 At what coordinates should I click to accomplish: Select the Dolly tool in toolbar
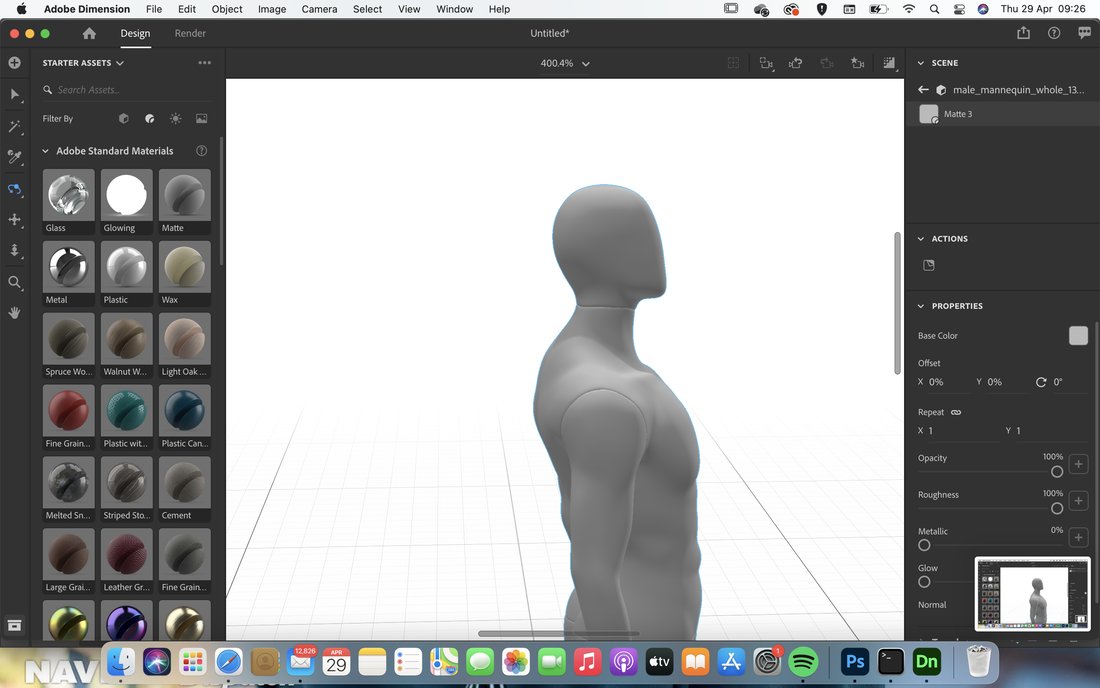click(14, 250)
